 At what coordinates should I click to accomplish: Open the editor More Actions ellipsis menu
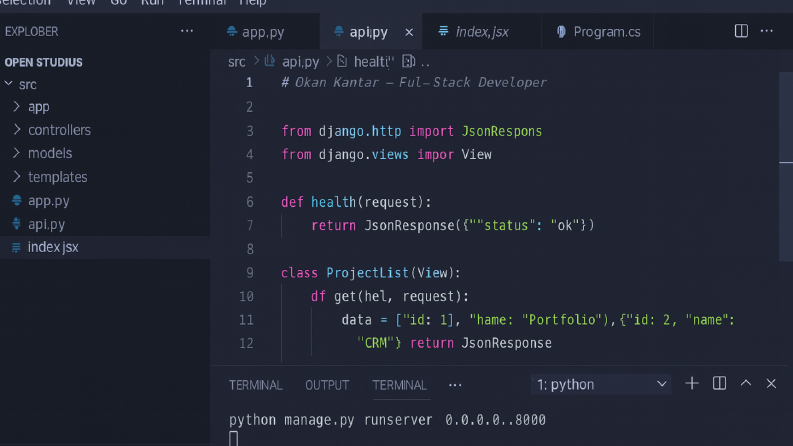[x=767, y=31]
